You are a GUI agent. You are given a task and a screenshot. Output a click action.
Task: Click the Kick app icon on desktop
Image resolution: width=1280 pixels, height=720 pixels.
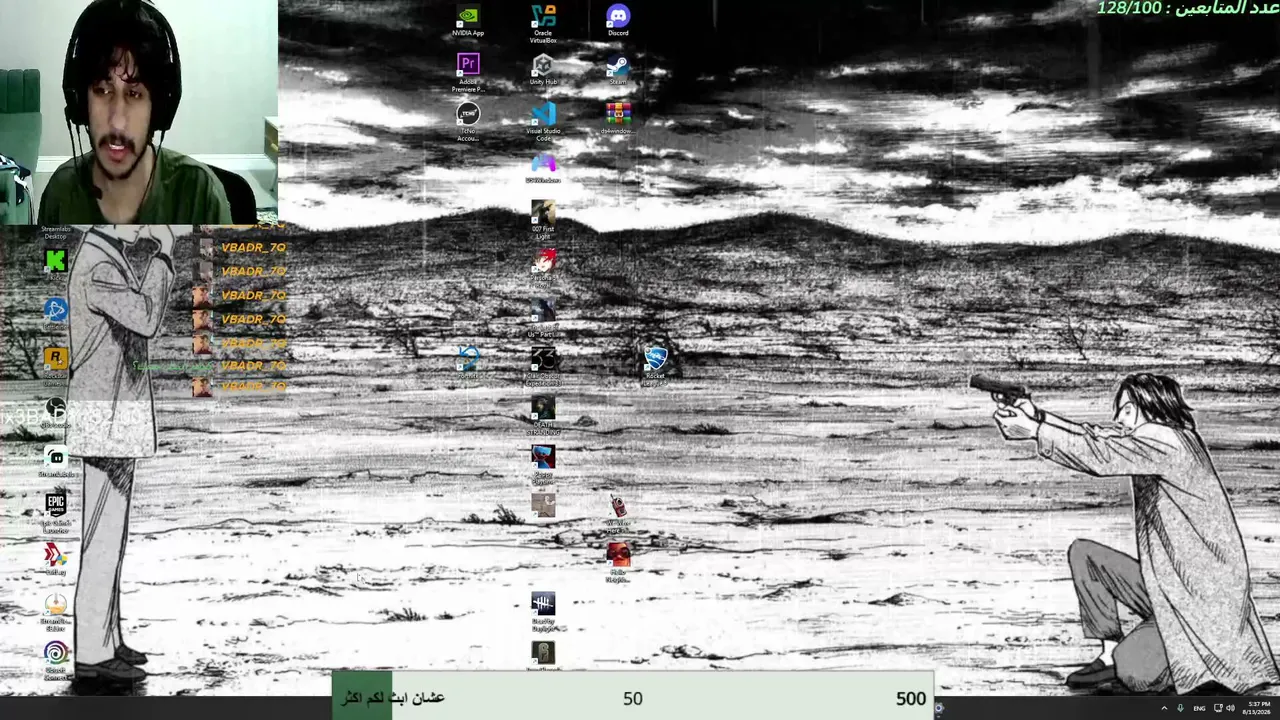click(56, 262)
